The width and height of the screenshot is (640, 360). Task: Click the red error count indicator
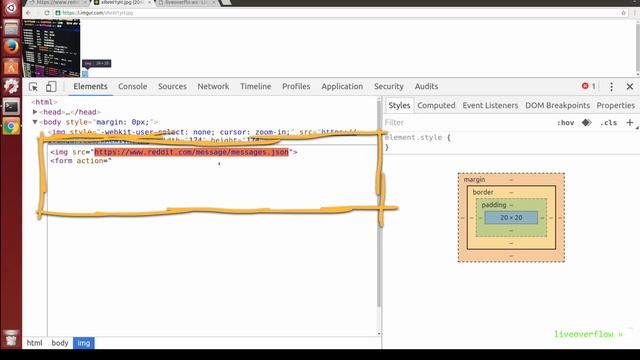[x=589, y=86]
